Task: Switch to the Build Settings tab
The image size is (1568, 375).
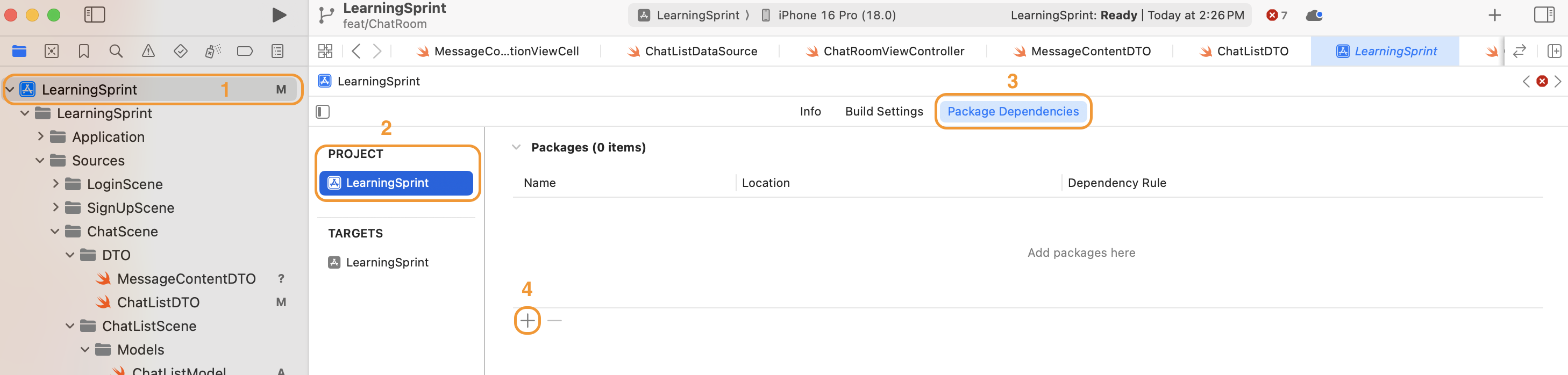Action: (x=884, y=111)
